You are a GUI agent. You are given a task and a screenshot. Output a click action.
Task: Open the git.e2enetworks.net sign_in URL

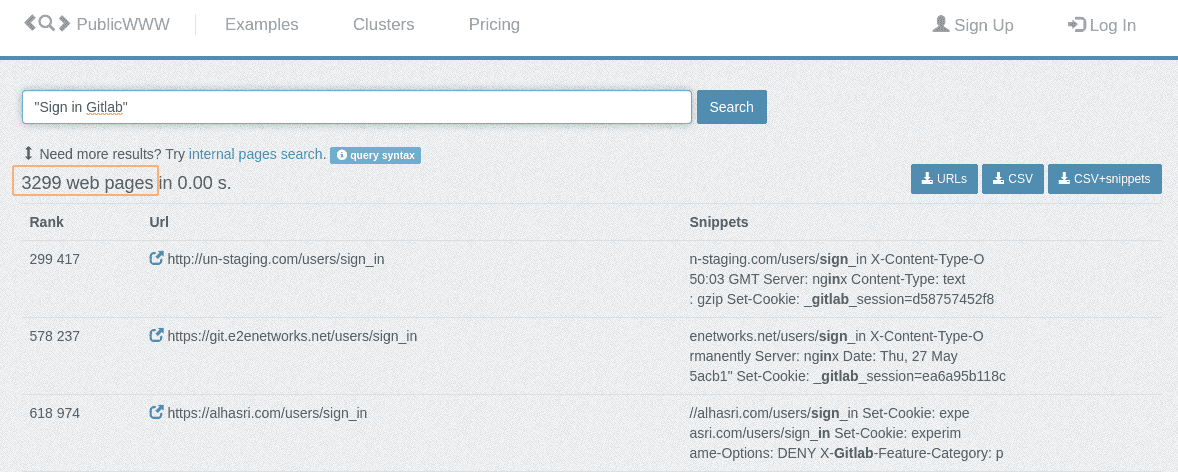tap(292, 336)
